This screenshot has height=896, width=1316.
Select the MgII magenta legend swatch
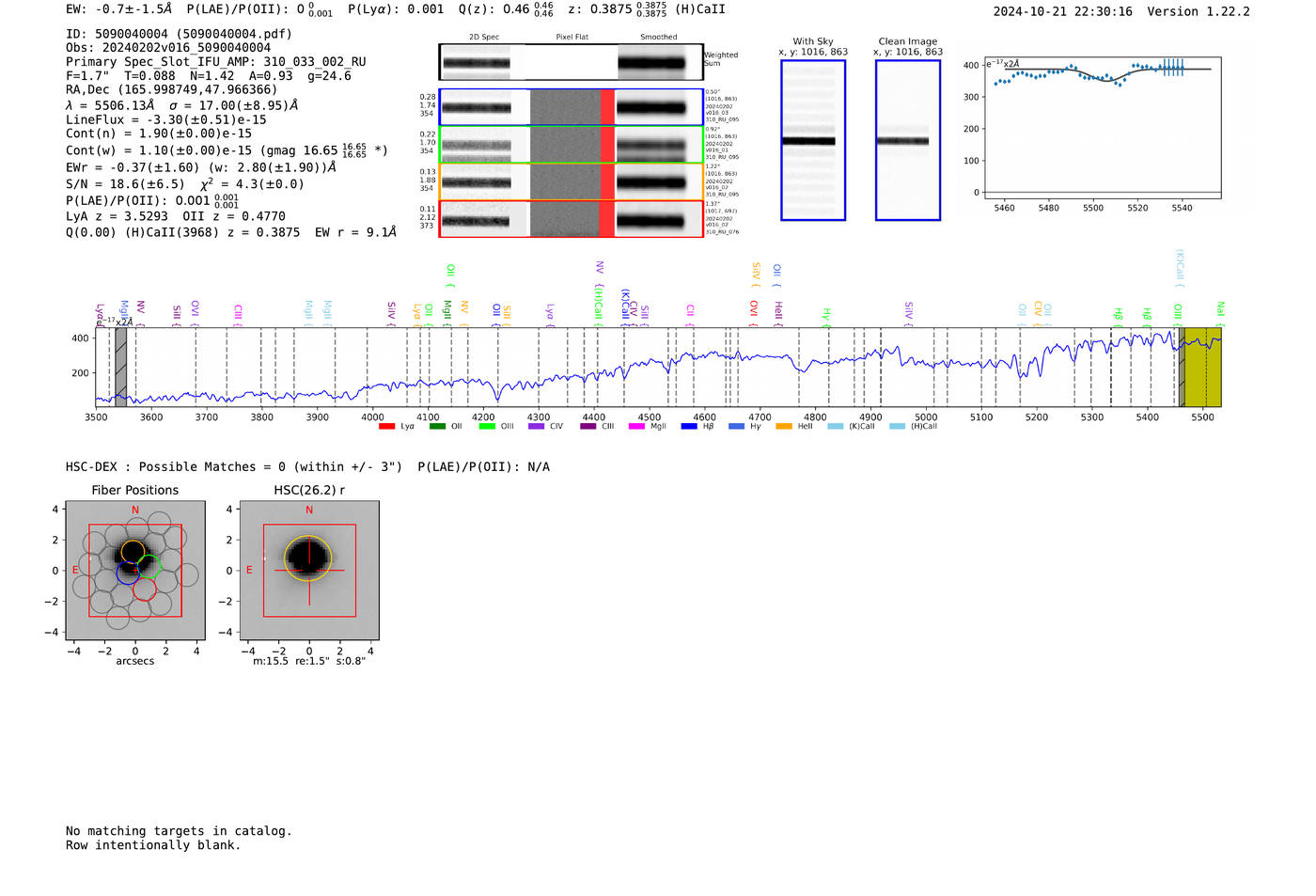[x=636, y=427]
